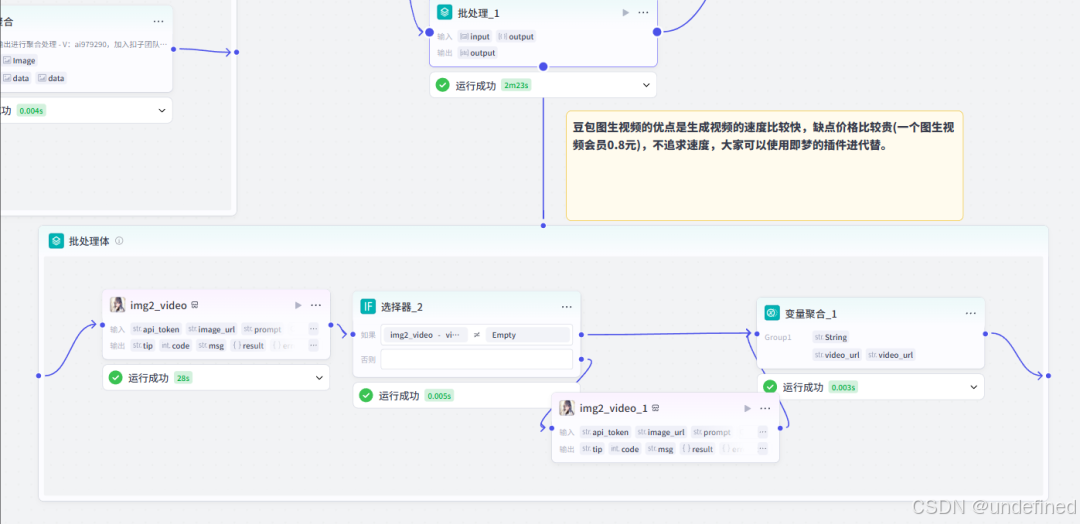Click the output port of the 变量聚合_1 node
Screen dimensions: 1080x524
click(x=986, y=333)
